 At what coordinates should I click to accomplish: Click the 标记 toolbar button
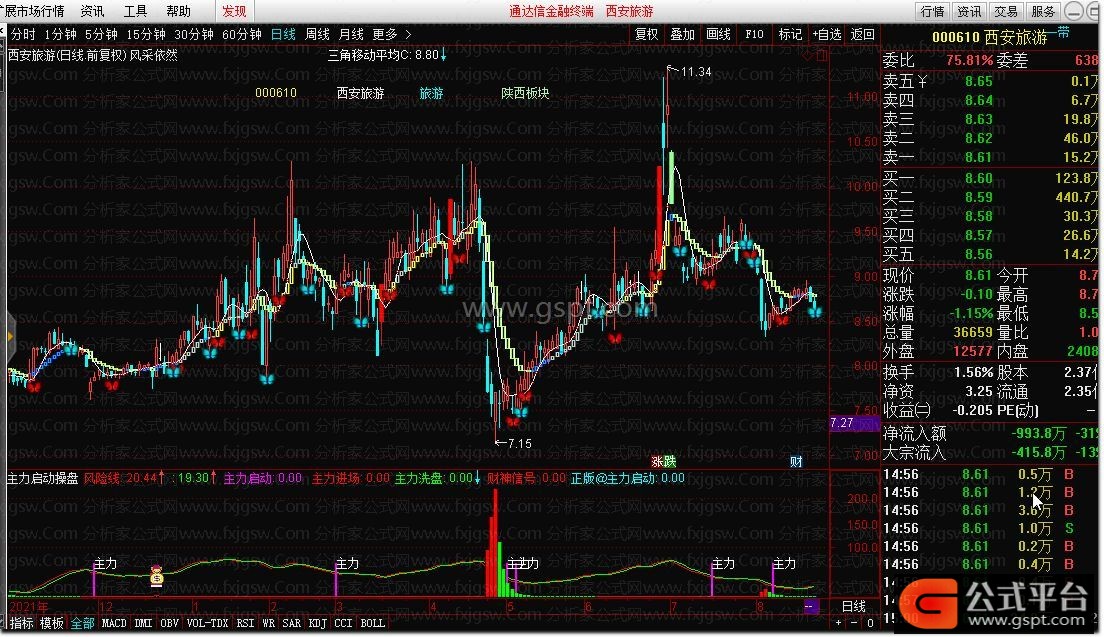click(789, 34)
